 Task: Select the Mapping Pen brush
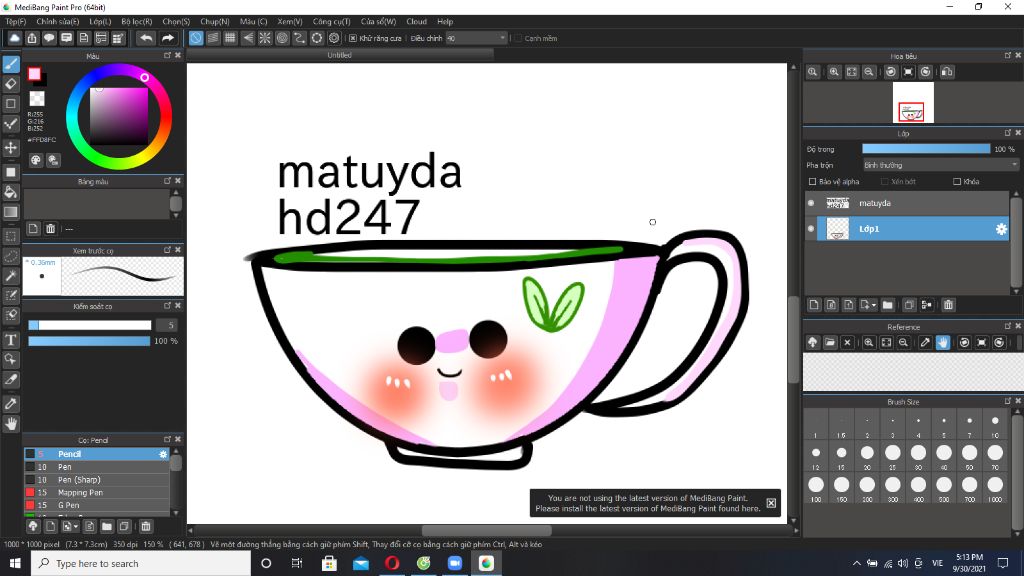pyautogui.click(x=97, y=492)
